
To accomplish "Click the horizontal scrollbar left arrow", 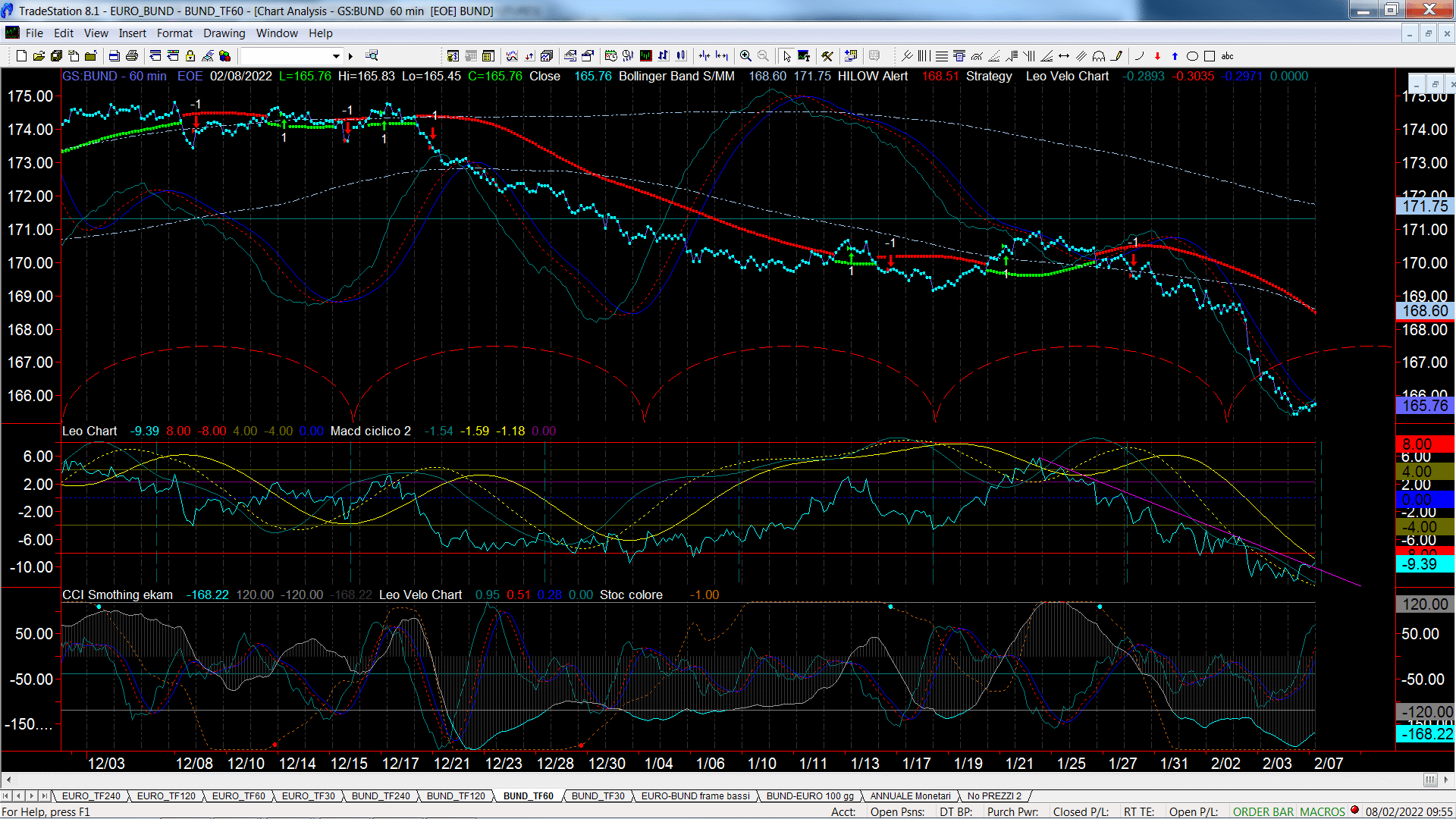I will [x=8, y=780].
